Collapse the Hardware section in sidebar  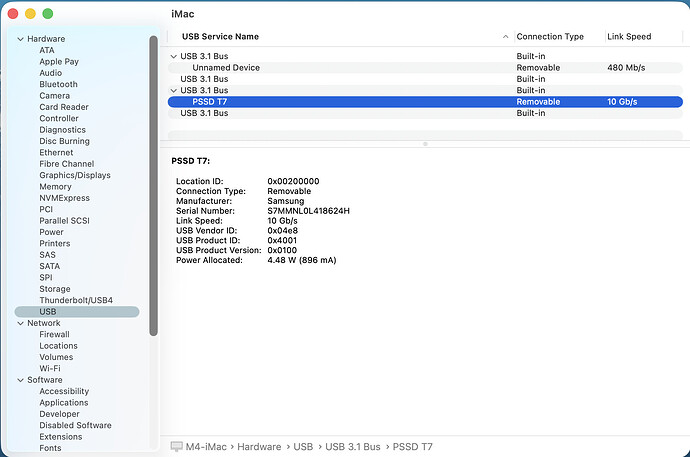point(20,39)
